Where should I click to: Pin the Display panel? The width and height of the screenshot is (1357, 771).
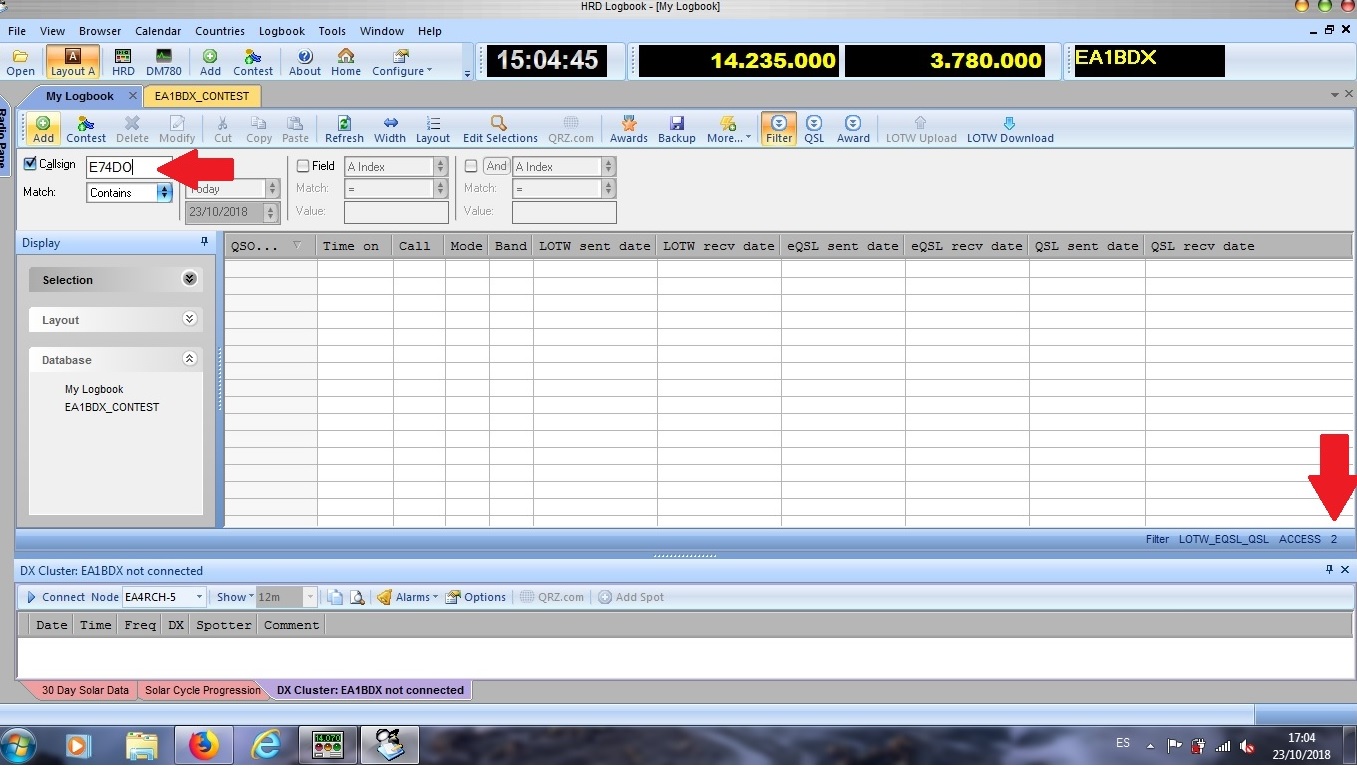(x=204, y=242)
